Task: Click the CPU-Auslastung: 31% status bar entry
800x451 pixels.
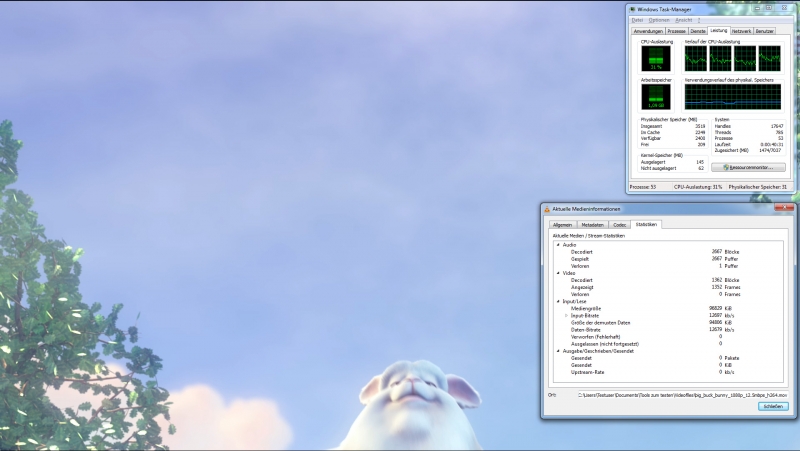Action: [x=698, y=187]
